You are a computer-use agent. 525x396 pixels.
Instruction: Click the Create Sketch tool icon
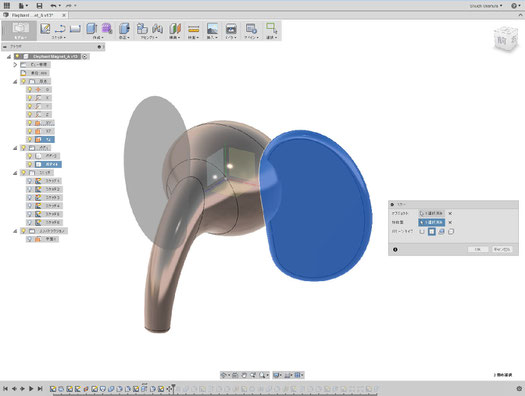45,28
